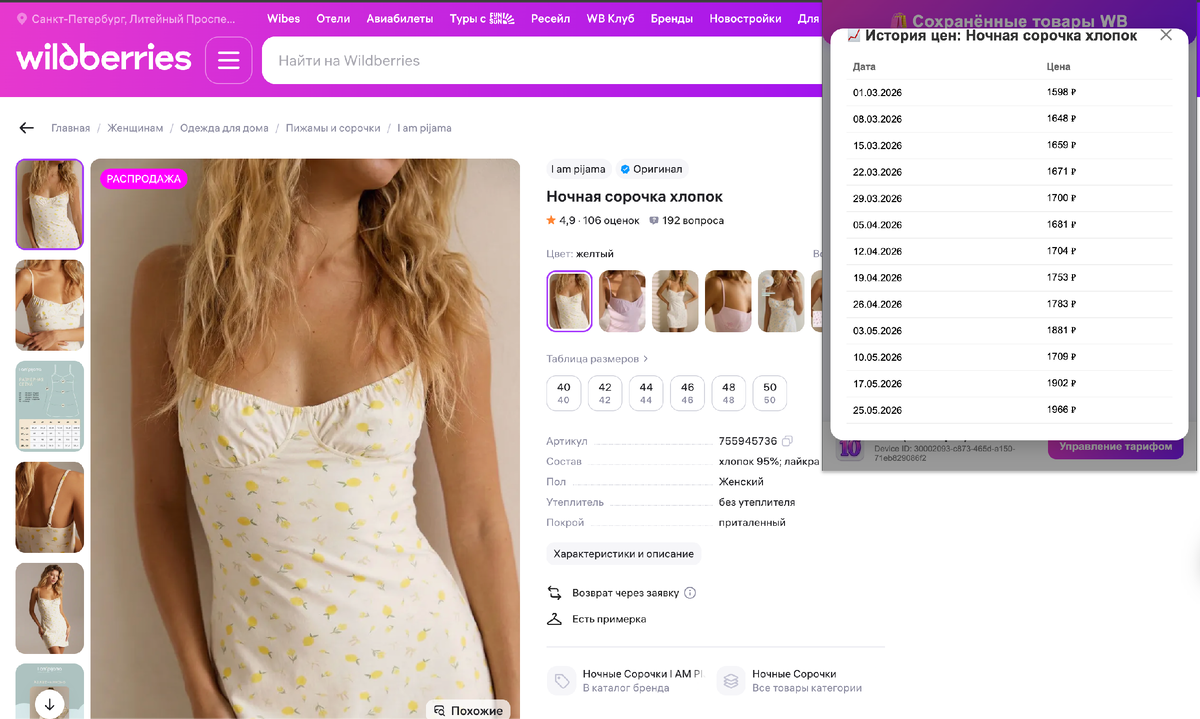Go to I am pijama breadcrumb
Image resolution: width=1200 pixels, height=719 pixels.
pyautogui.click(x=424, y=128)
